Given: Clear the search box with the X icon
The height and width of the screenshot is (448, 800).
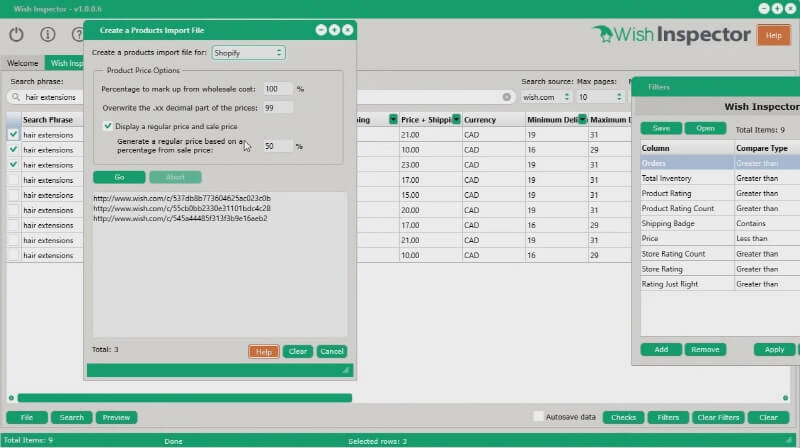Looking at the screenshot, I should pyautogui.click(x=506, y=97).
